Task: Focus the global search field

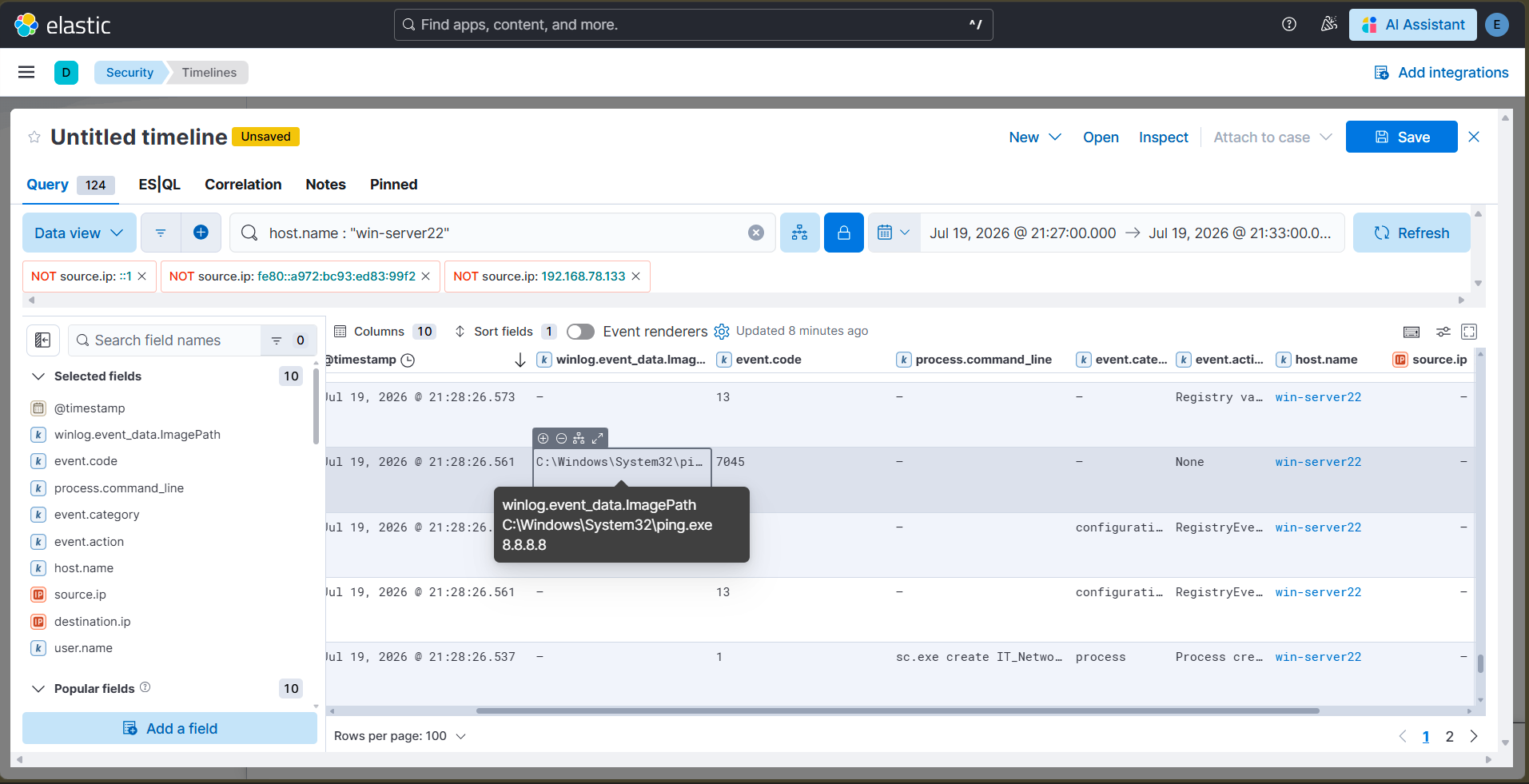Action: 694,25
